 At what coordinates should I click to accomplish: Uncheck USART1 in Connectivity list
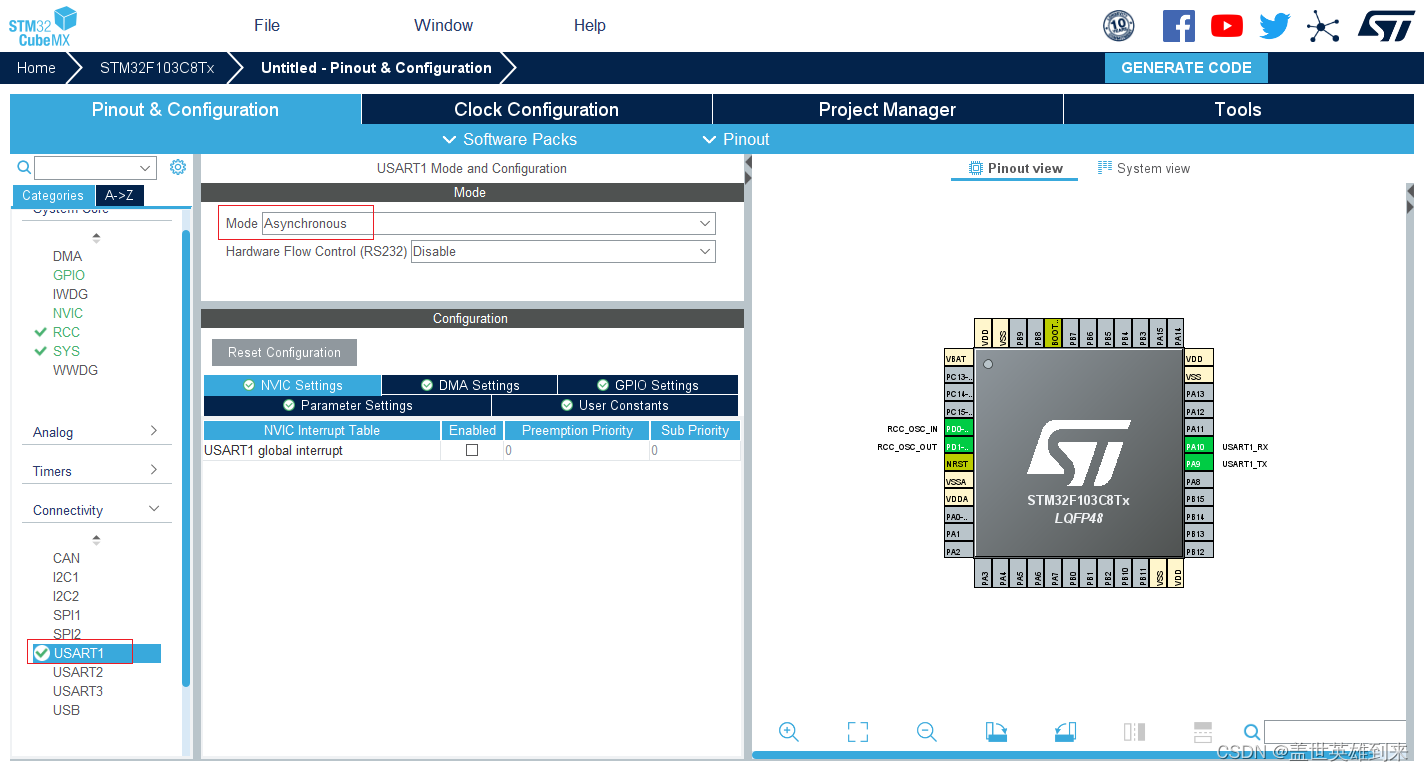(x=41, y=652)
